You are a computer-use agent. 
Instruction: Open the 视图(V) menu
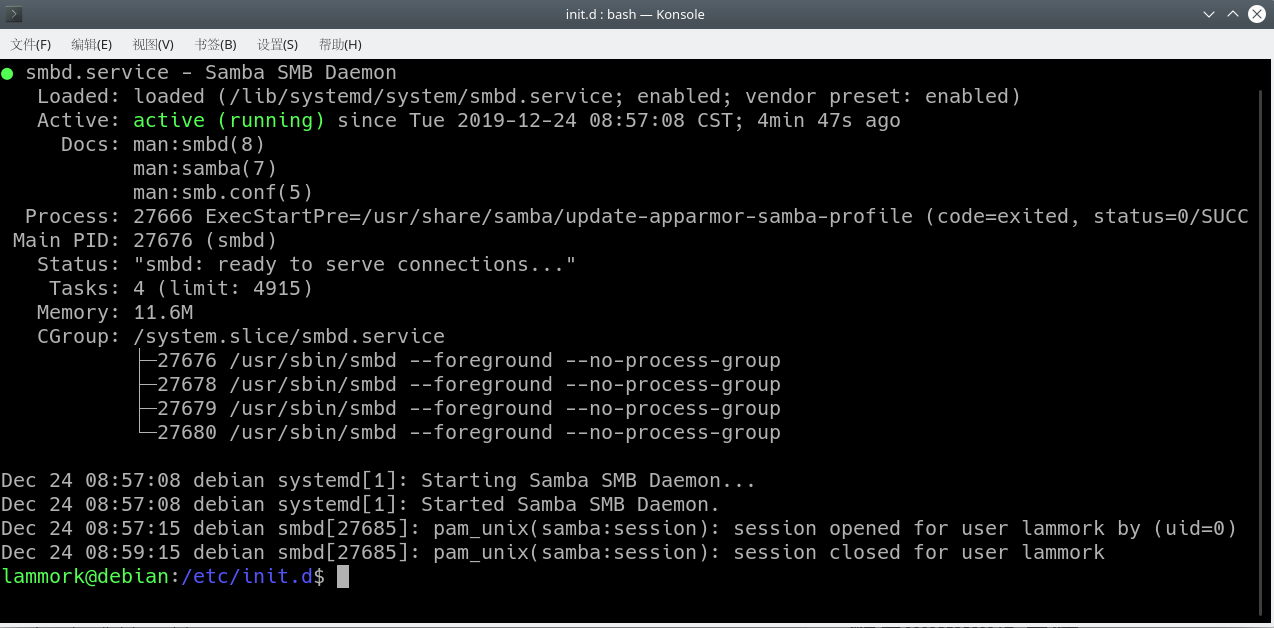[x=152, y=44]
